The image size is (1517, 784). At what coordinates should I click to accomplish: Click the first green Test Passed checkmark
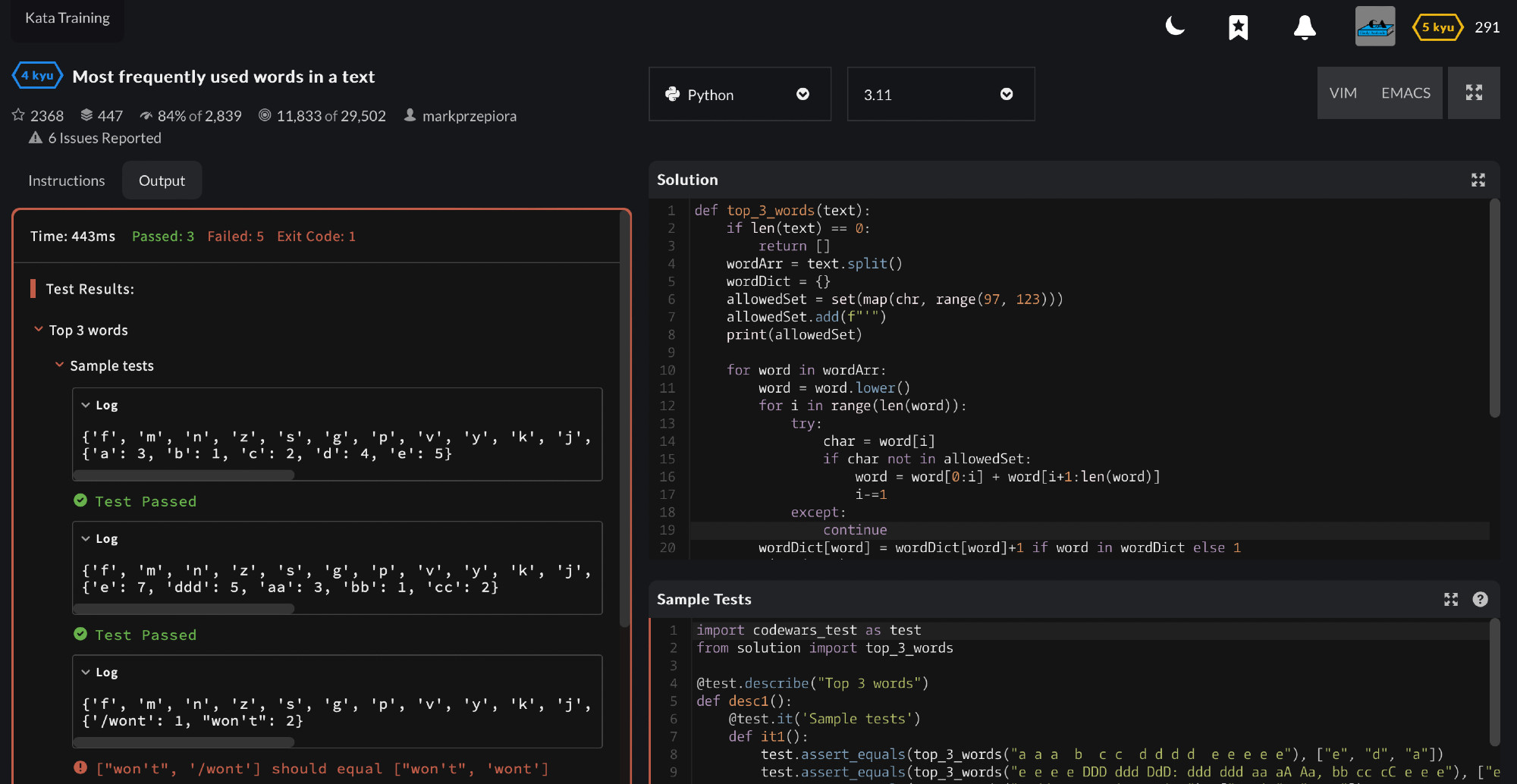coord(80,500)
